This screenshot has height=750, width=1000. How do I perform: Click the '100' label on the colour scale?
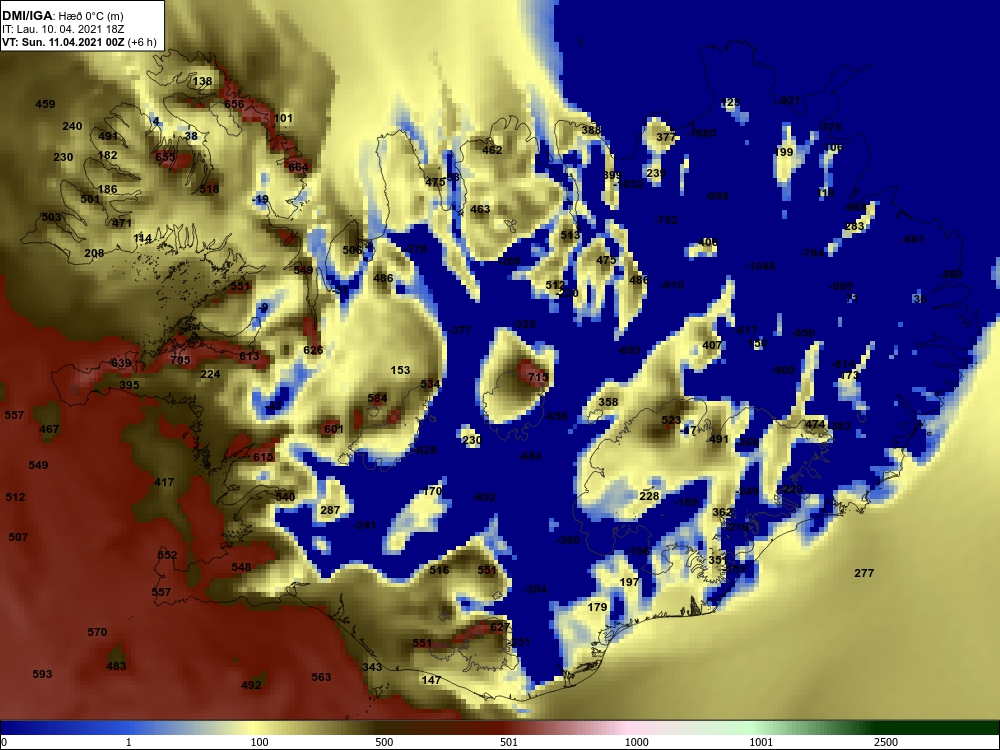pyautogui.click(x=259, y=742)
